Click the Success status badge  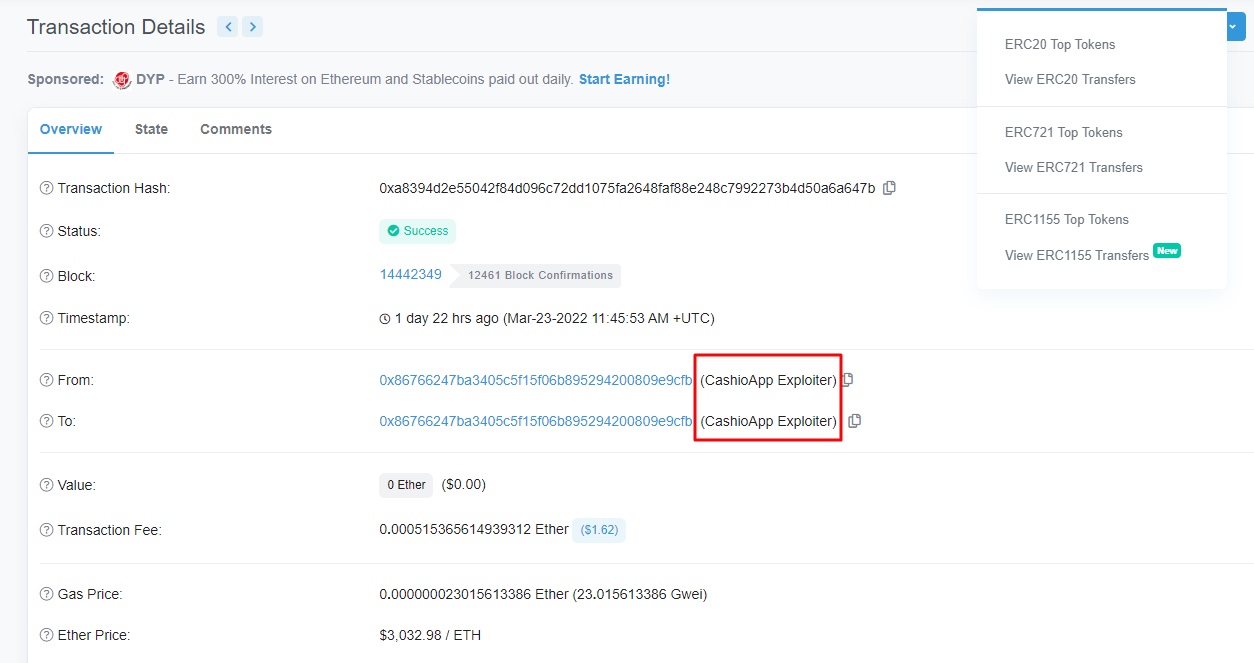417,231
